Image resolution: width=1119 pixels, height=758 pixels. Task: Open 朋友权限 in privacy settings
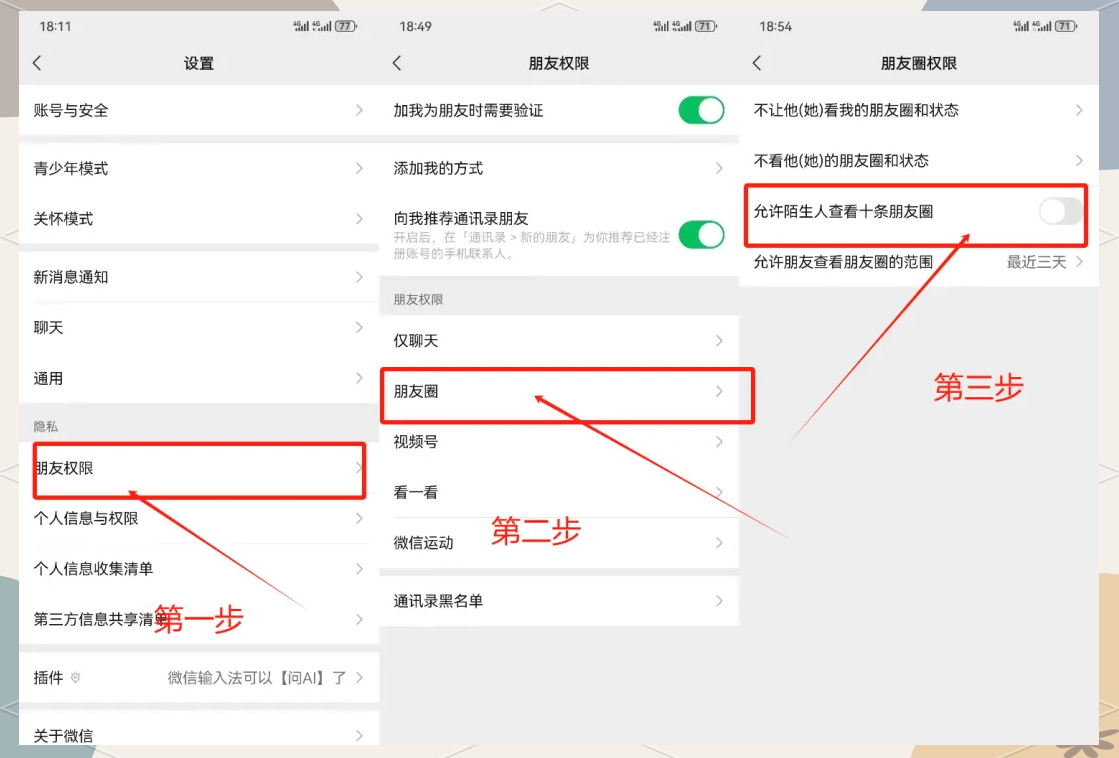point(198,468)
